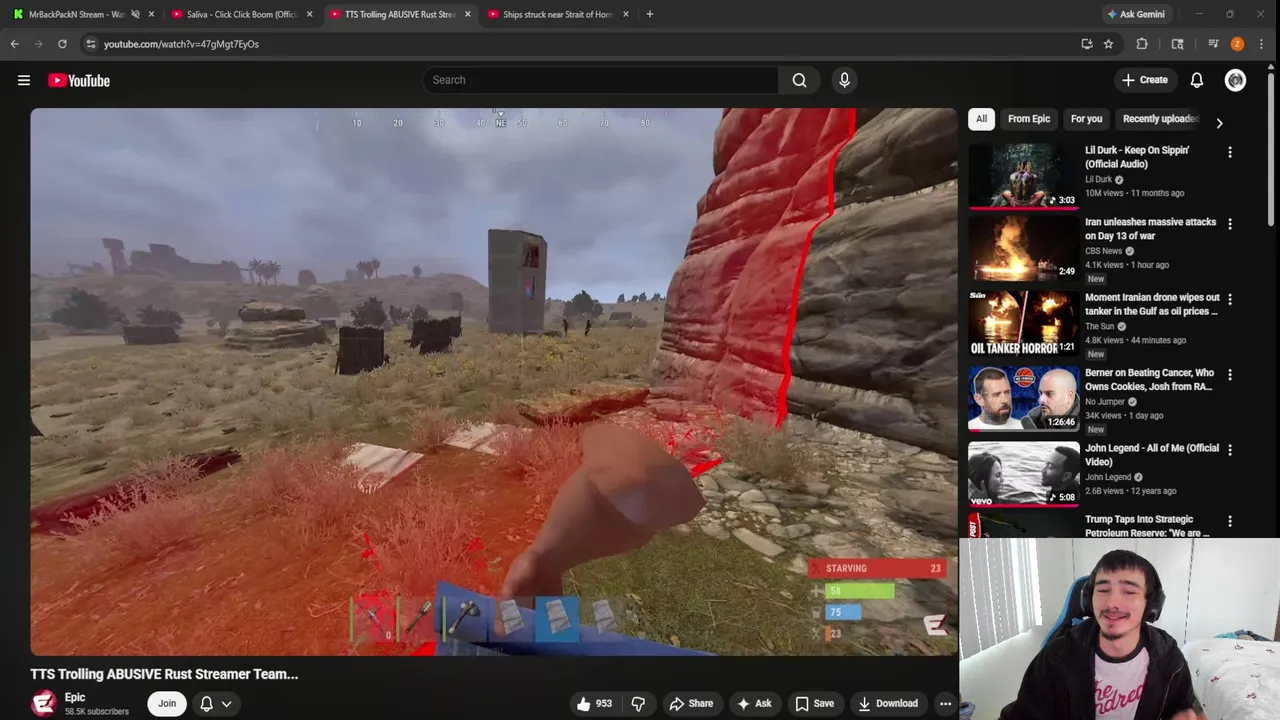Go back with the browser back arrow

click(x=14, y=44)
